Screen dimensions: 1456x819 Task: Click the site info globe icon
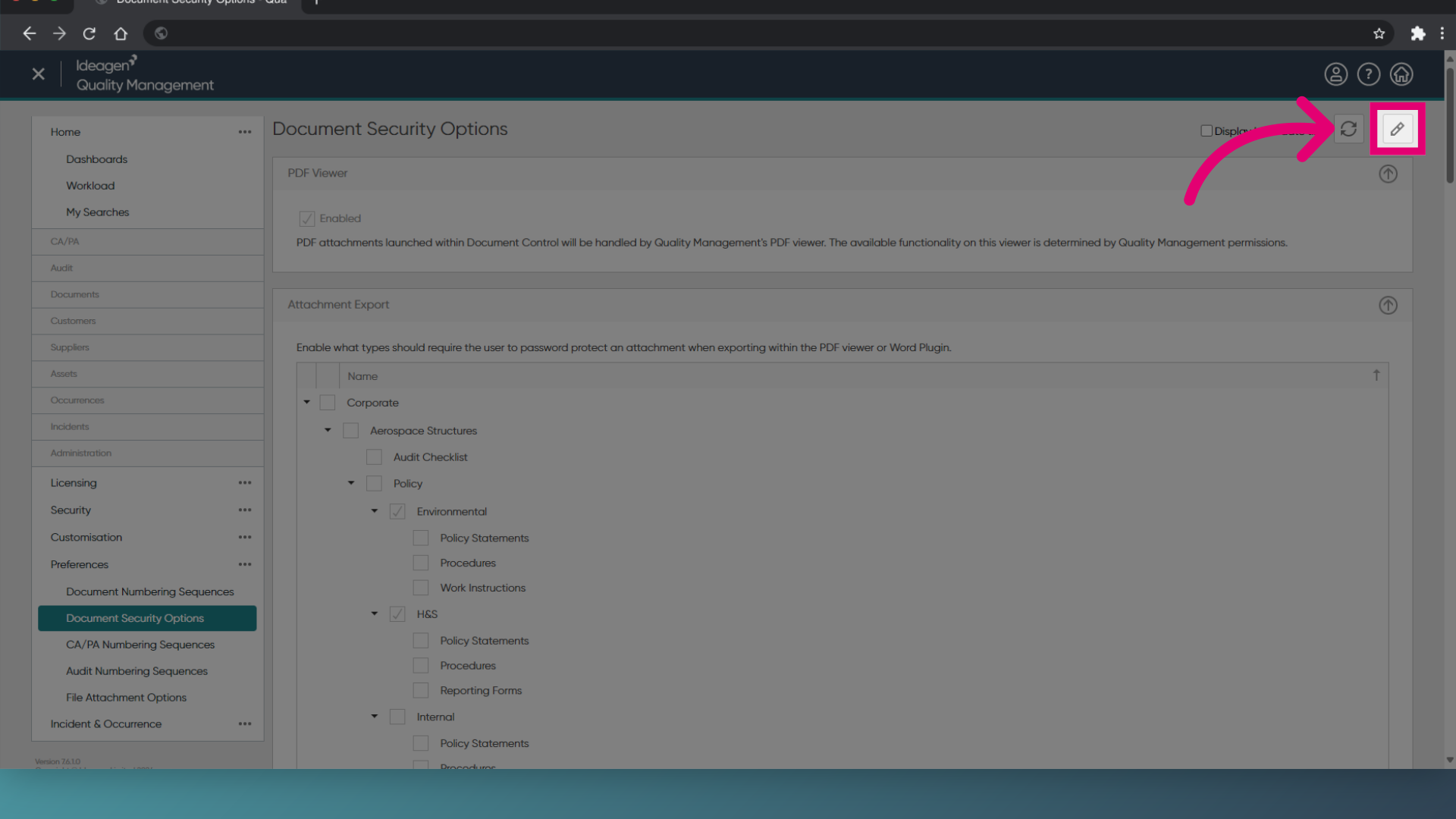click(x=161, y=33)
